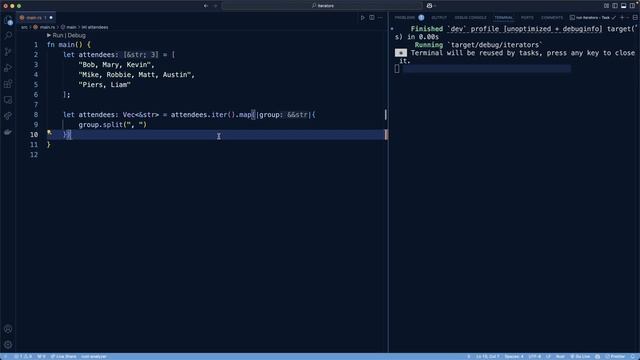Click the Prettier status bar item

point(615,357)
